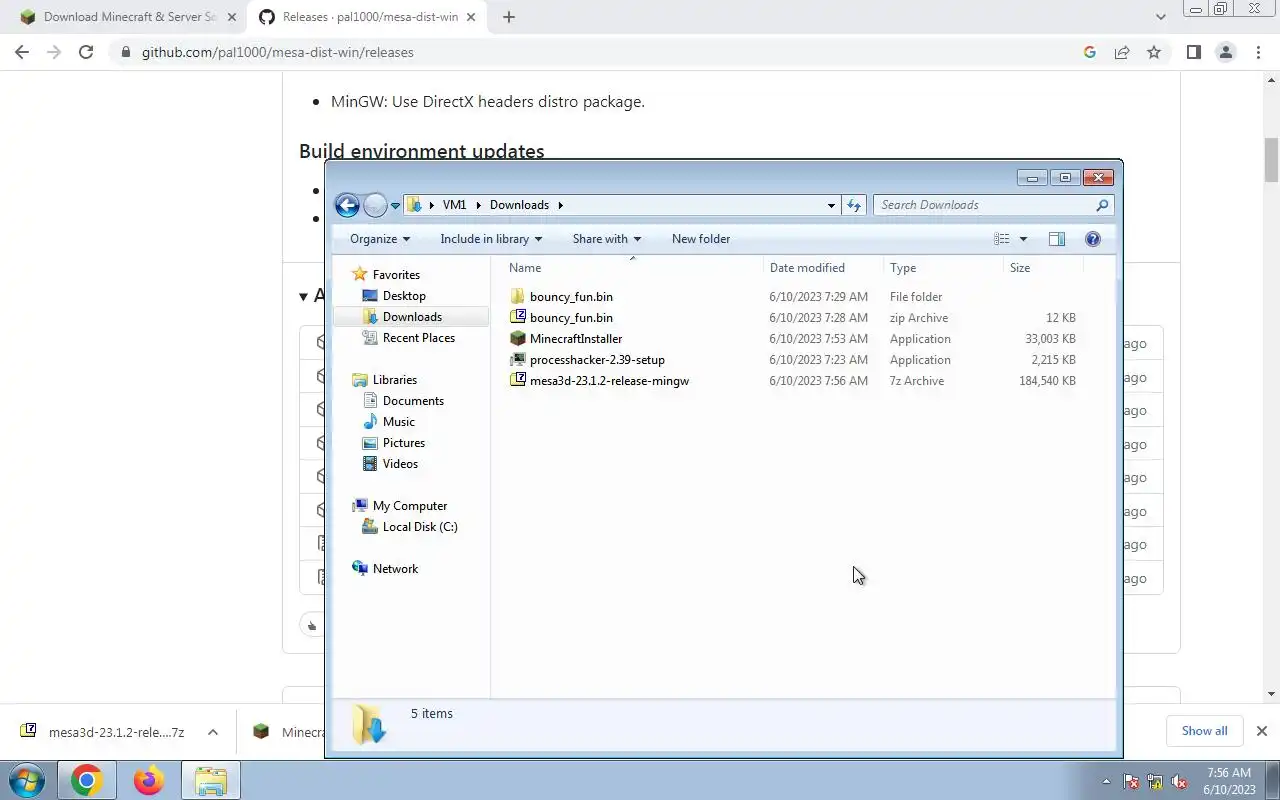1280x800 pixels.
Task: Click Show all downloads button
Action: point(1204,731)
